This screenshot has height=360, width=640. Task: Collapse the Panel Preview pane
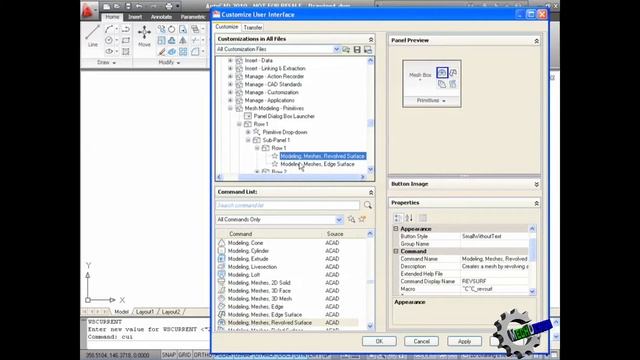(x=536, y=41)
